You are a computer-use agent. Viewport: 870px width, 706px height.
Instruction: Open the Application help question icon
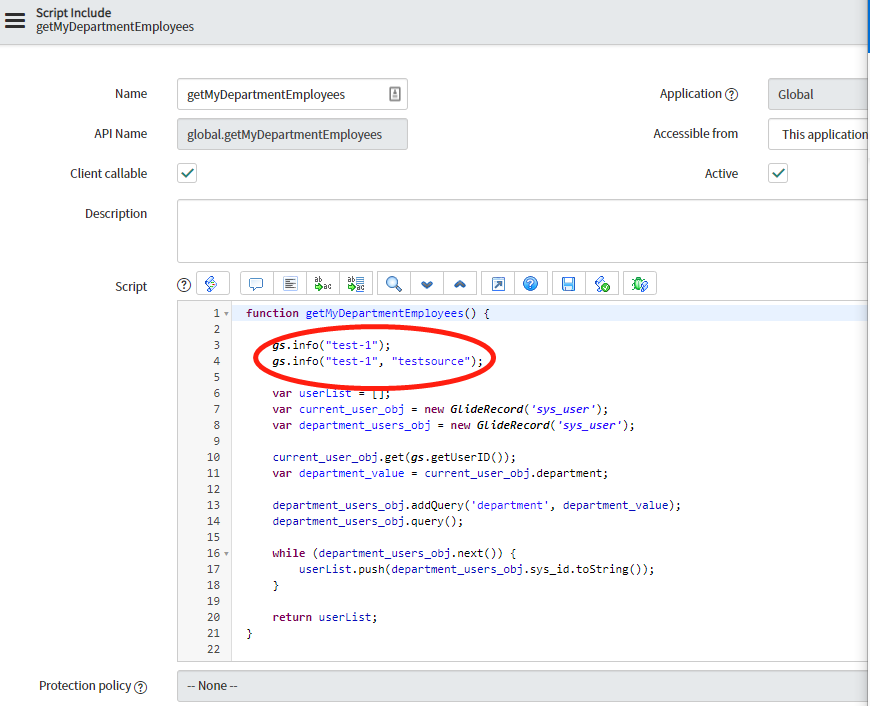(x=731, y=95)
